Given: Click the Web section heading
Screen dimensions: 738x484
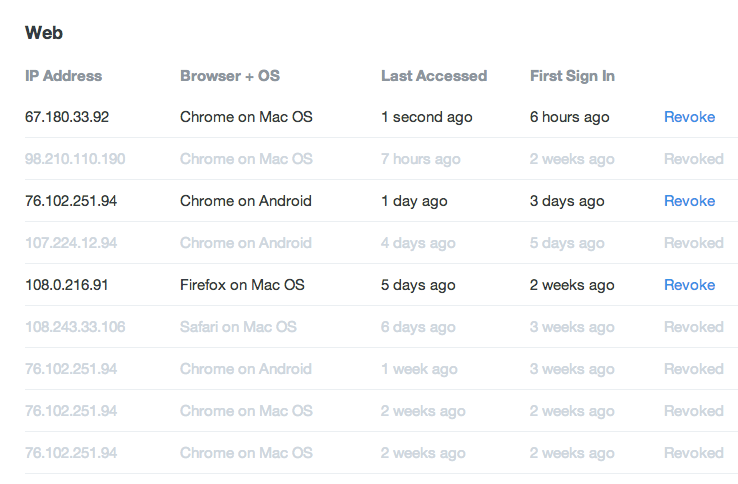Looking at the screenshot, I should pos(44,33).
